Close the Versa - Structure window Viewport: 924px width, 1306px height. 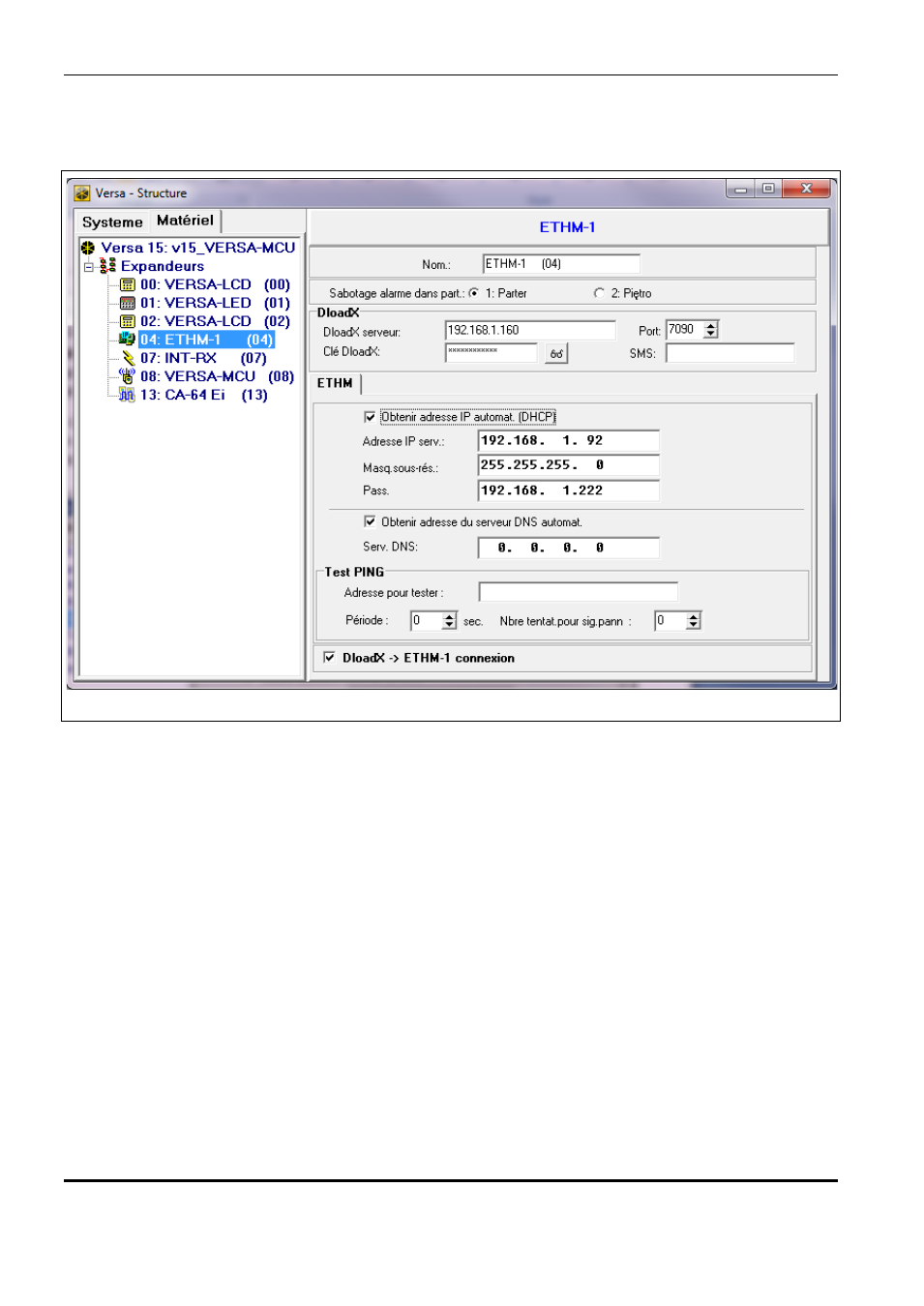[807, 190]
